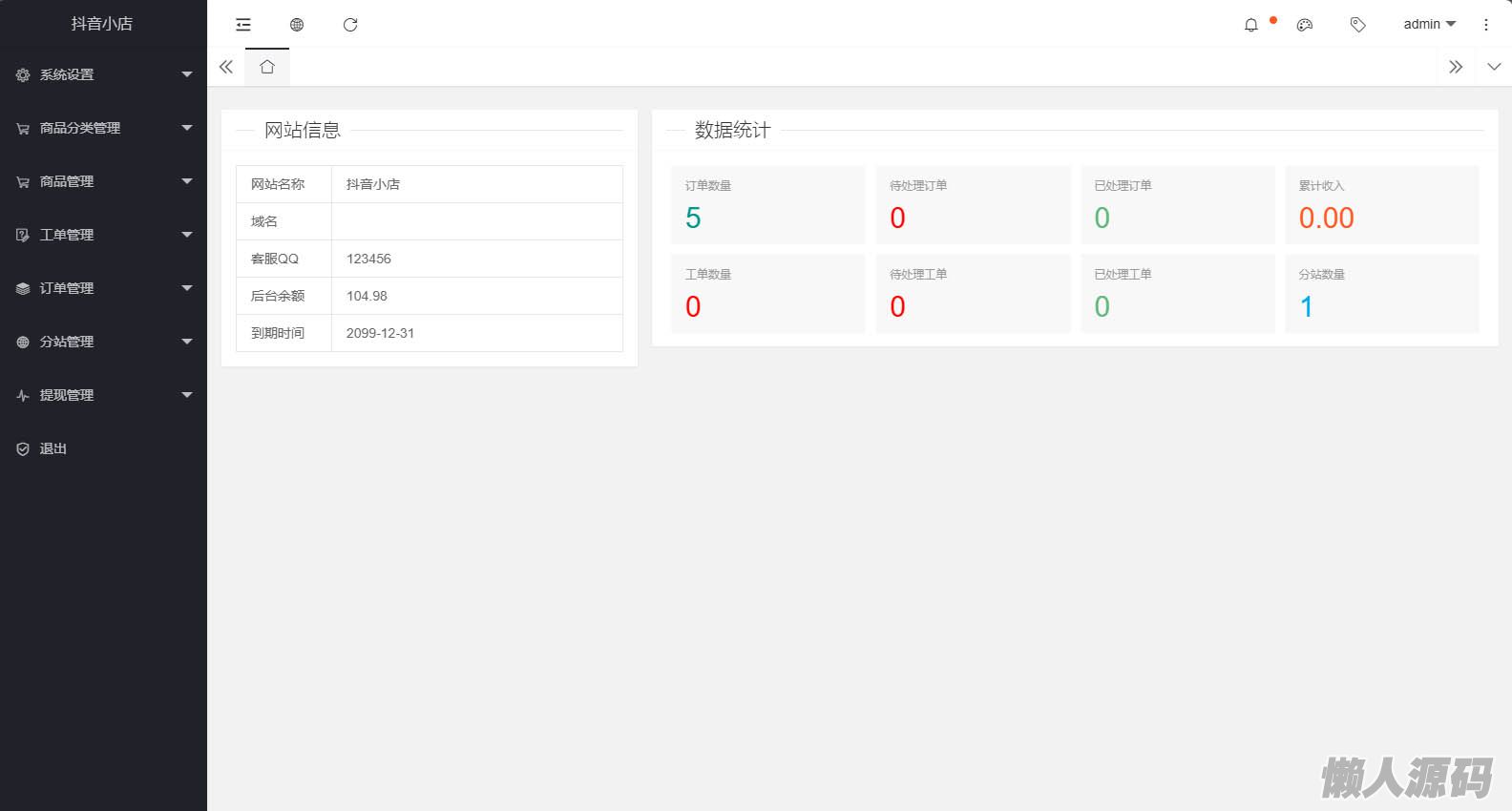
Task: Open the vertical three-dot more menu
Action: (1486, 25)
